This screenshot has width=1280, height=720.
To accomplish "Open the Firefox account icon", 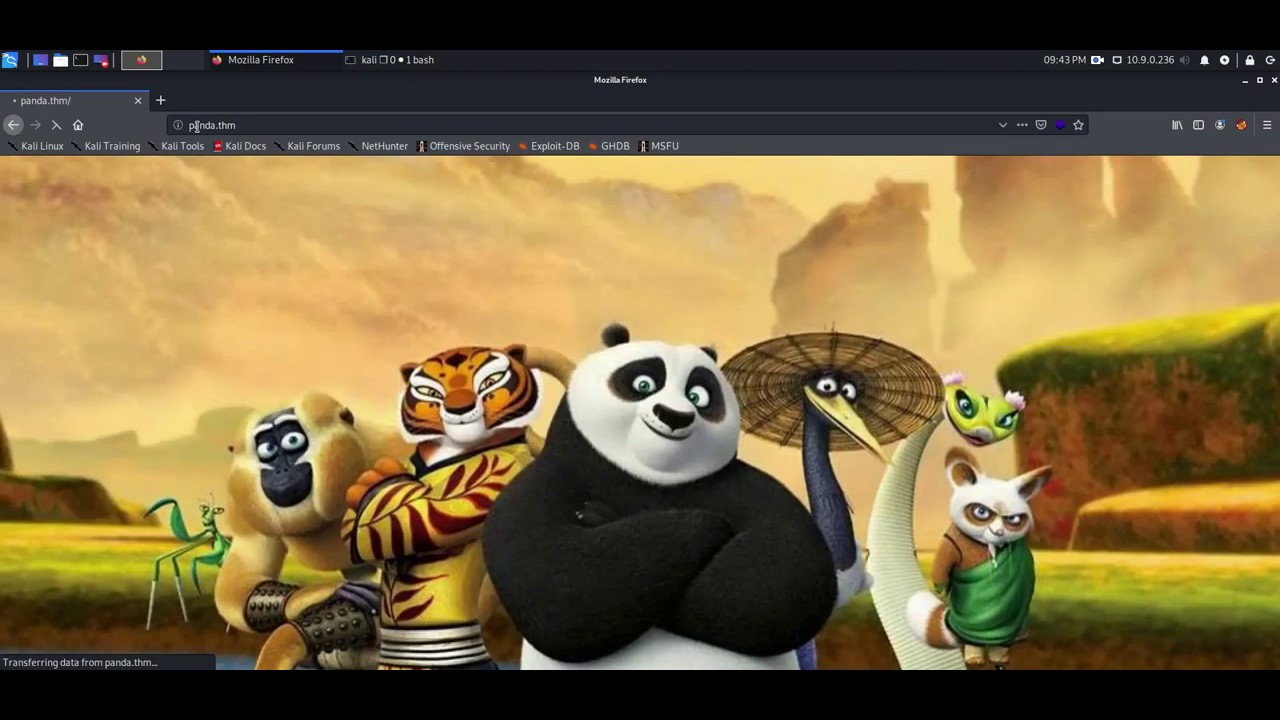I will pyautogui.click(x=1220, y=125).
